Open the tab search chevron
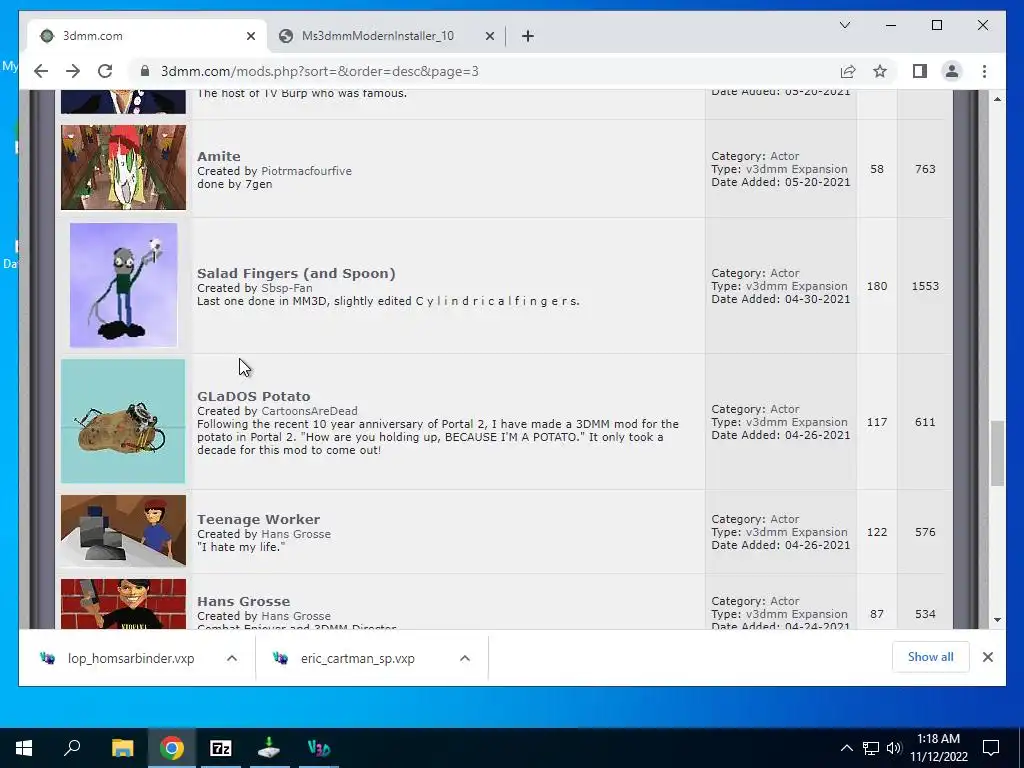Screen dimensions: 1024x768 point(844,25)
